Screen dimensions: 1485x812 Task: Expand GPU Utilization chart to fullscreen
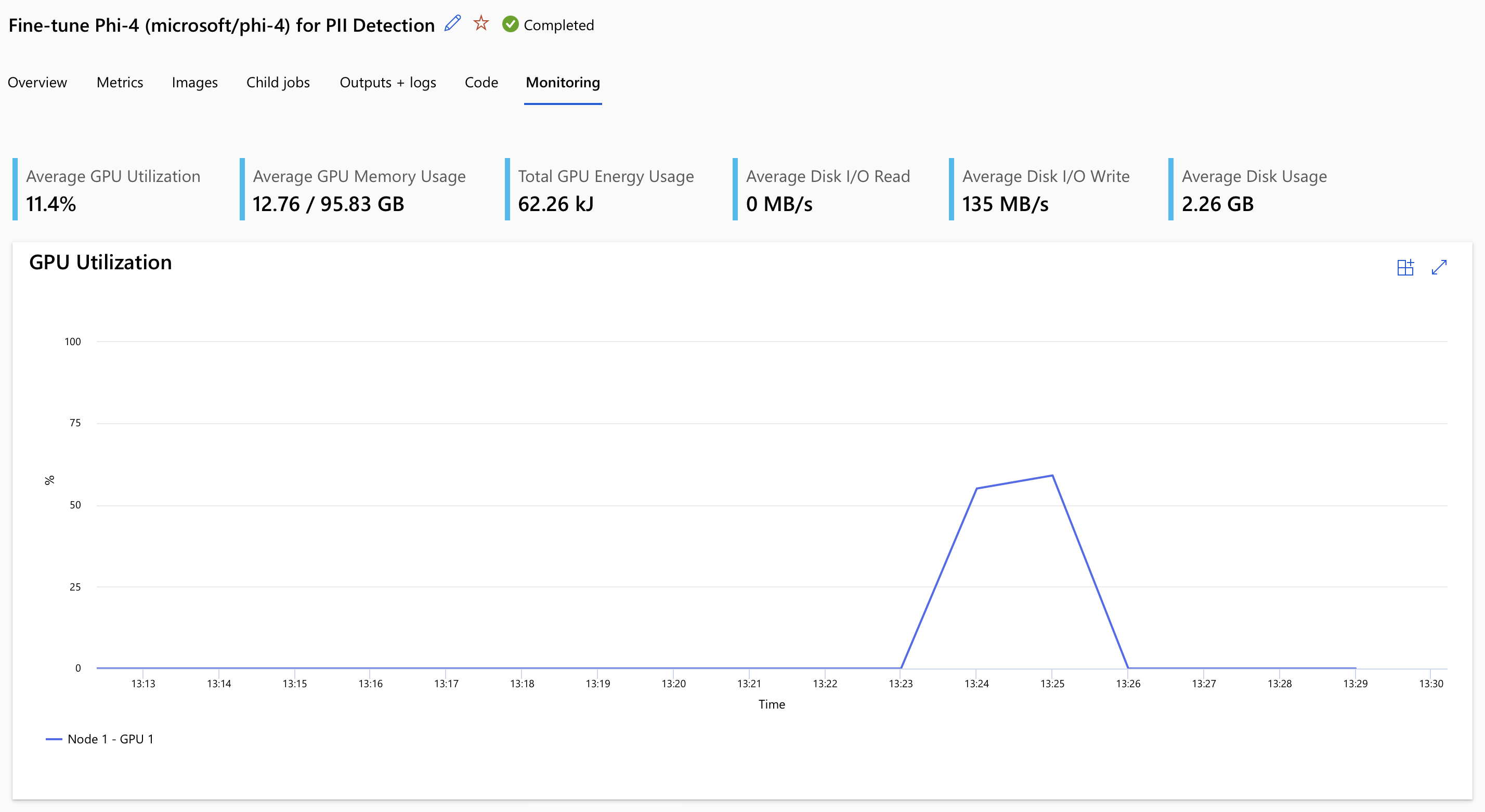pos(1439,267)
